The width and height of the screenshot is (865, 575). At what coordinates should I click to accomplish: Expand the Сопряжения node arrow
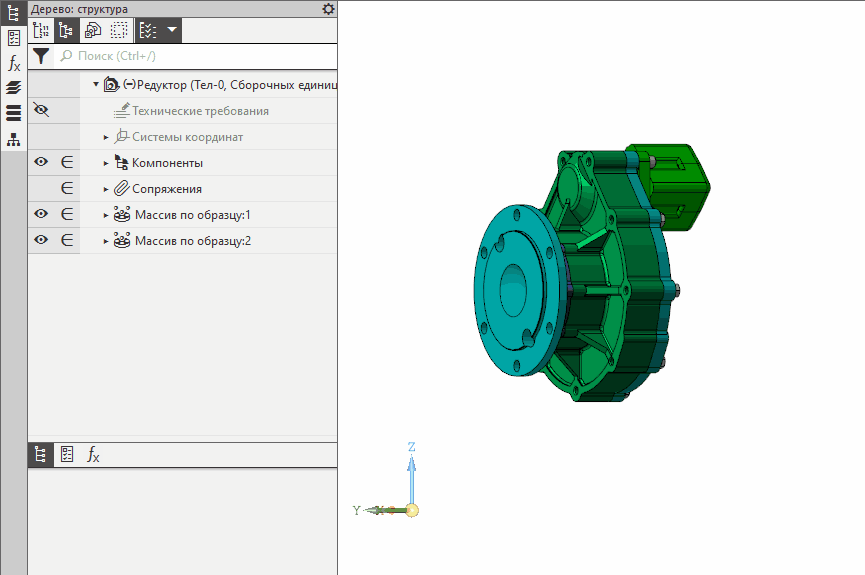click(106, 189)
